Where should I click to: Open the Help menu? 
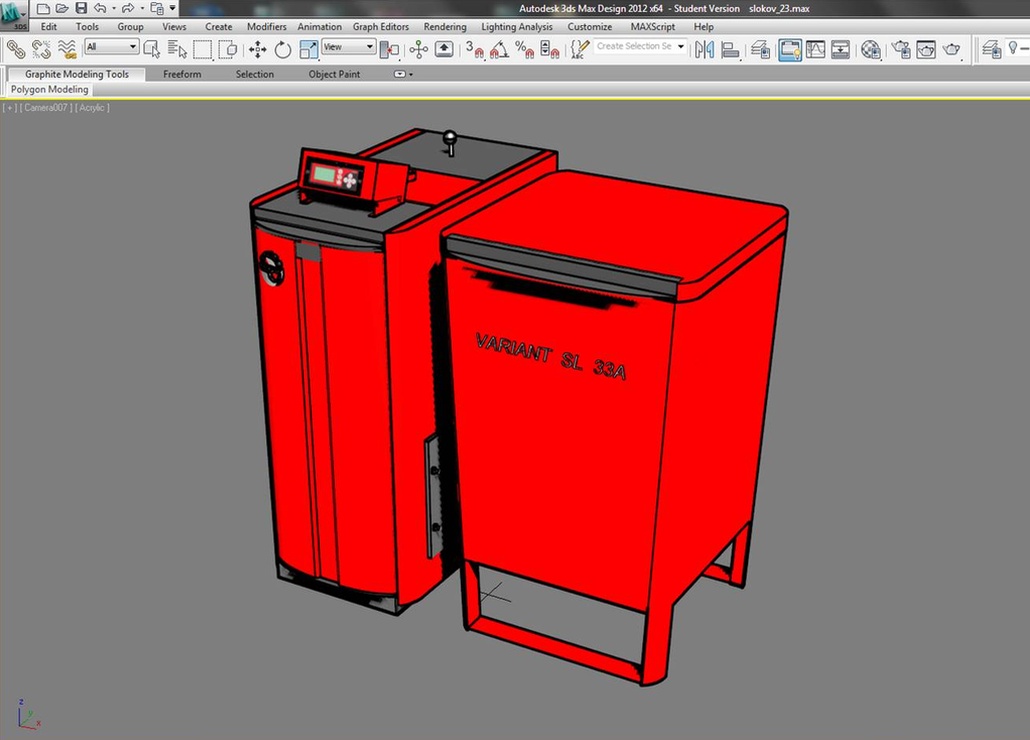point(703,27)
